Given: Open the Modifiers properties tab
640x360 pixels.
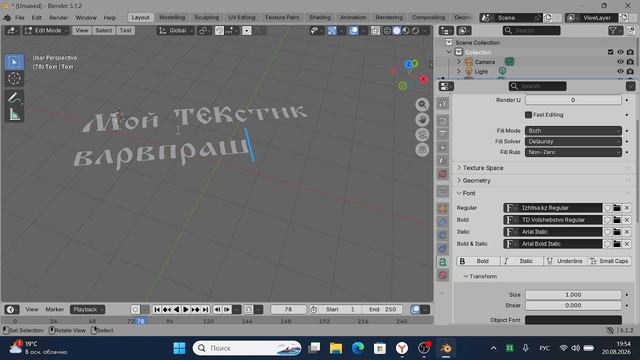Looking at the screenshot, I should coord(443,222).
